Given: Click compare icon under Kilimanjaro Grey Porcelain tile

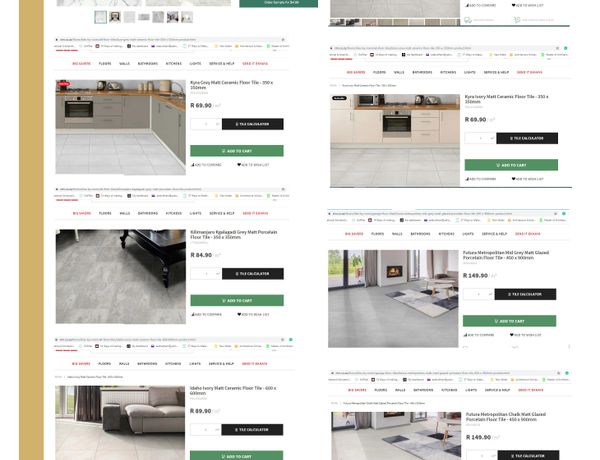Looking at the screenshot, I should tap(193, 315).
